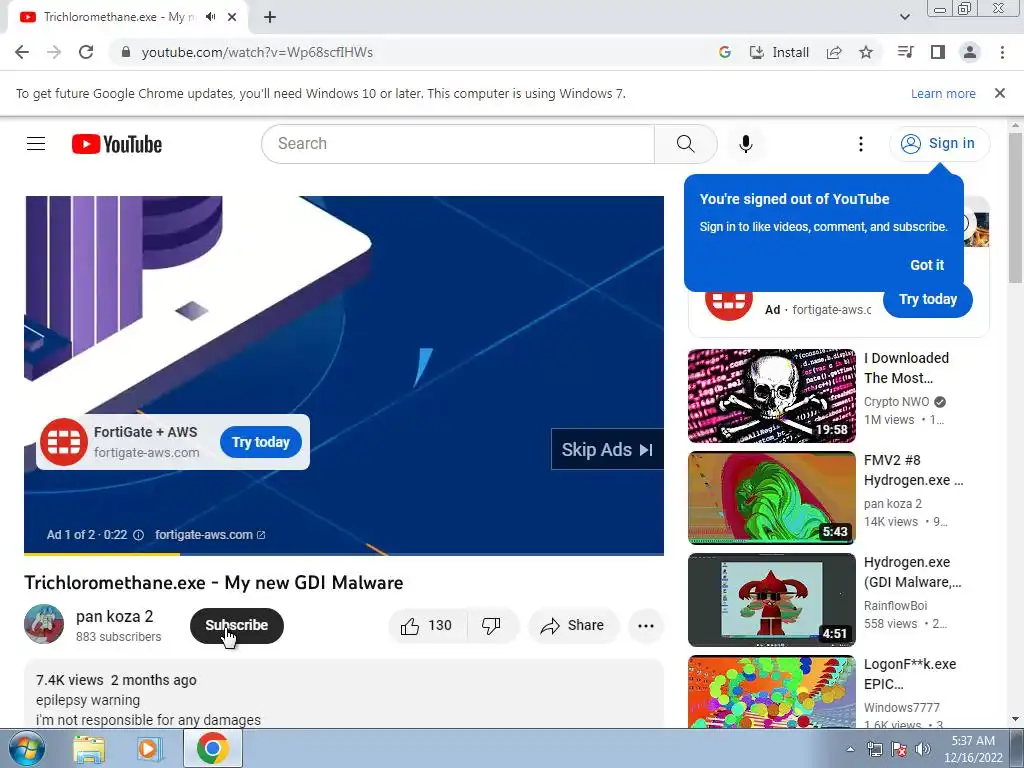Click the taskbar clock 5:37 AM
1024x768 pixels.
click(x=973, y=749)
